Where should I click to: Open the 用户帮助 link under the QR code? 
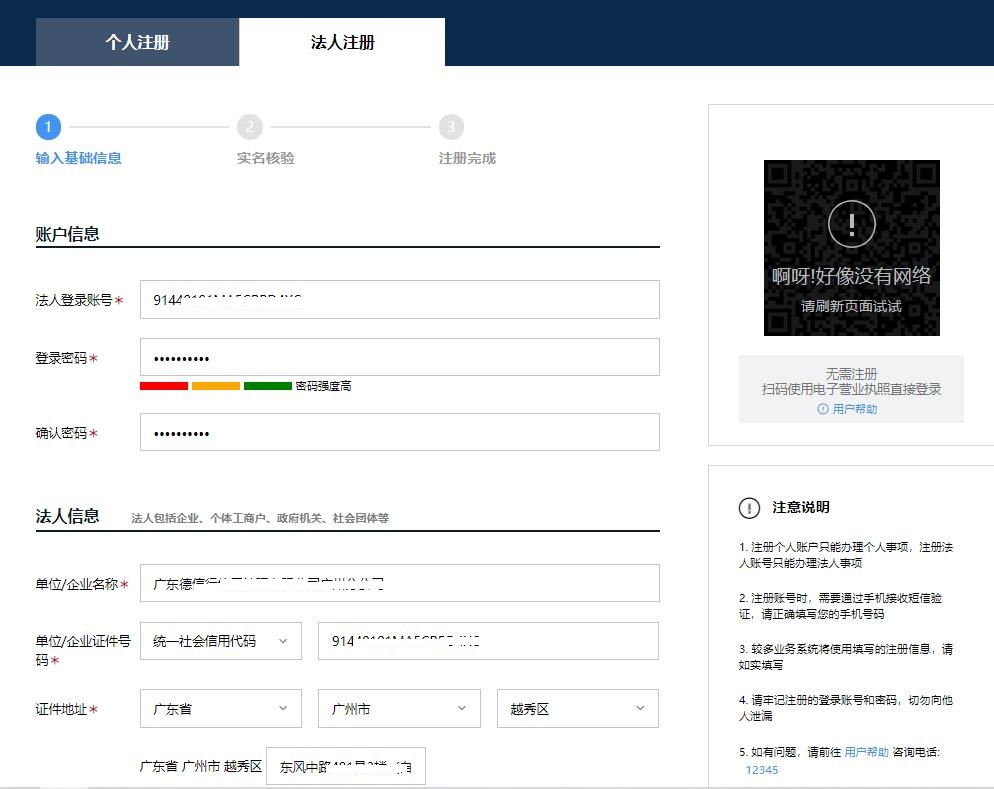click(x=855, y=409)
